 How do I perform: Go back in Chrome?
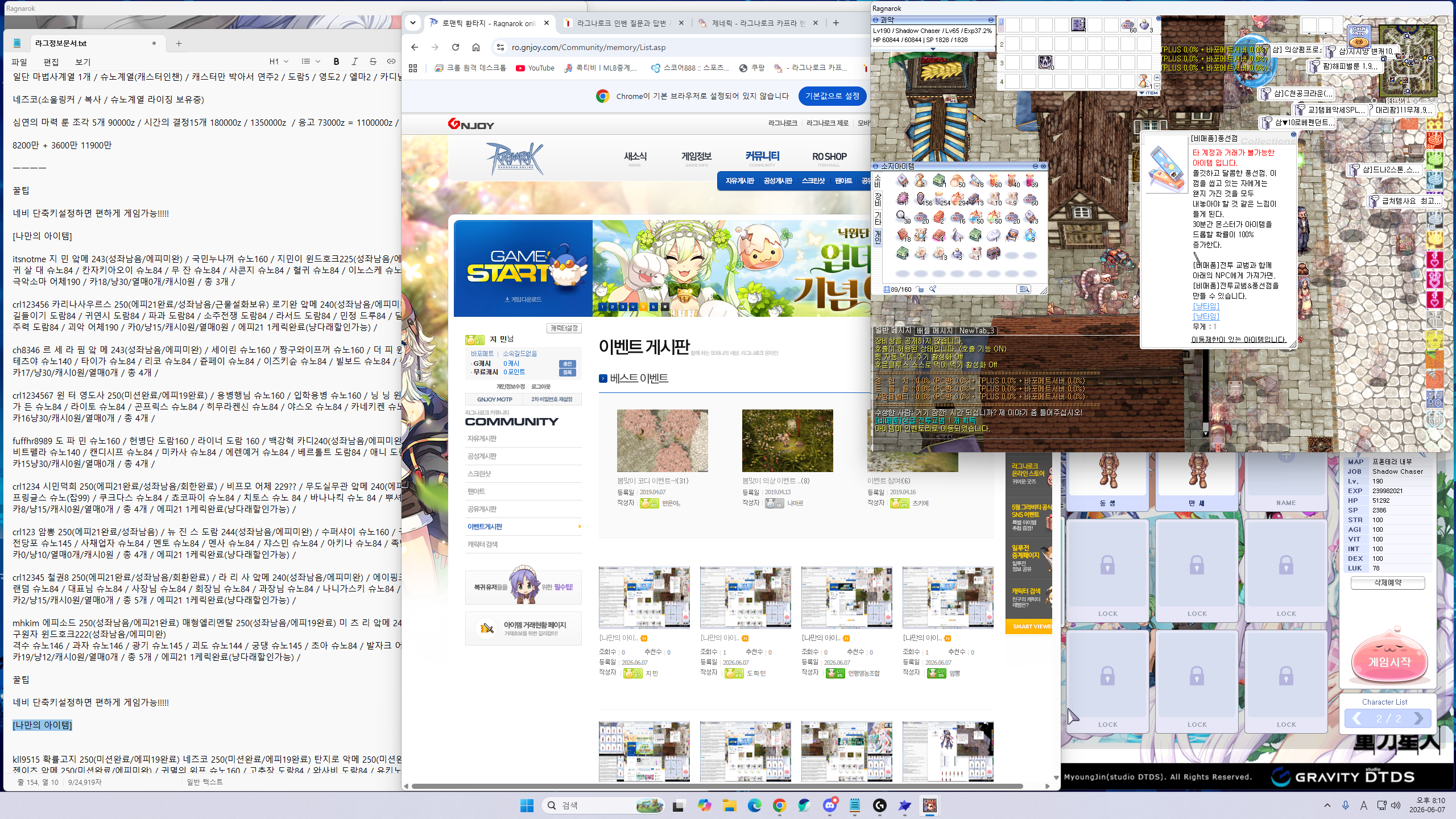coord(415,47)
